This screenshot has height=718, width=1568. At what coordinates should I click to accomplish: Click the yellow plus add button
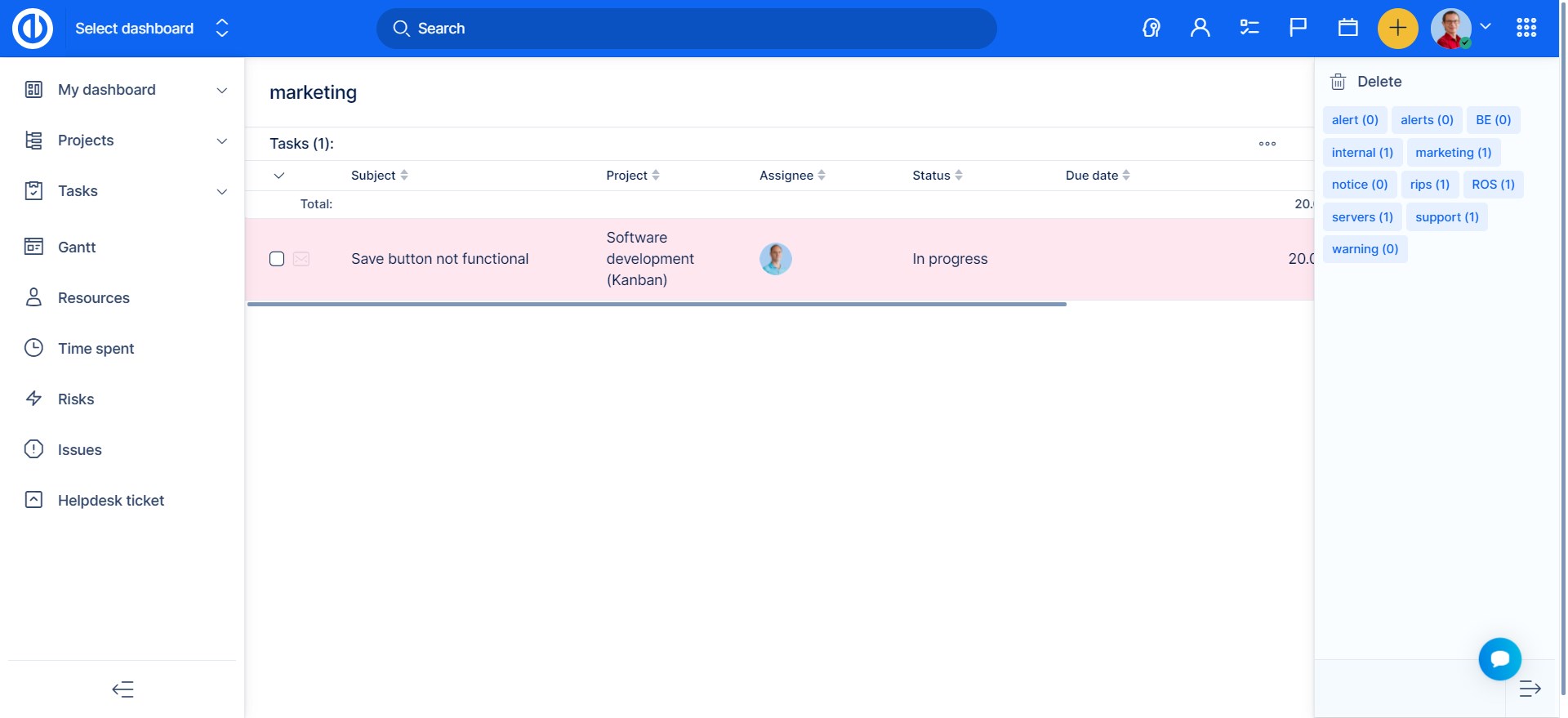click(1397, 29)
